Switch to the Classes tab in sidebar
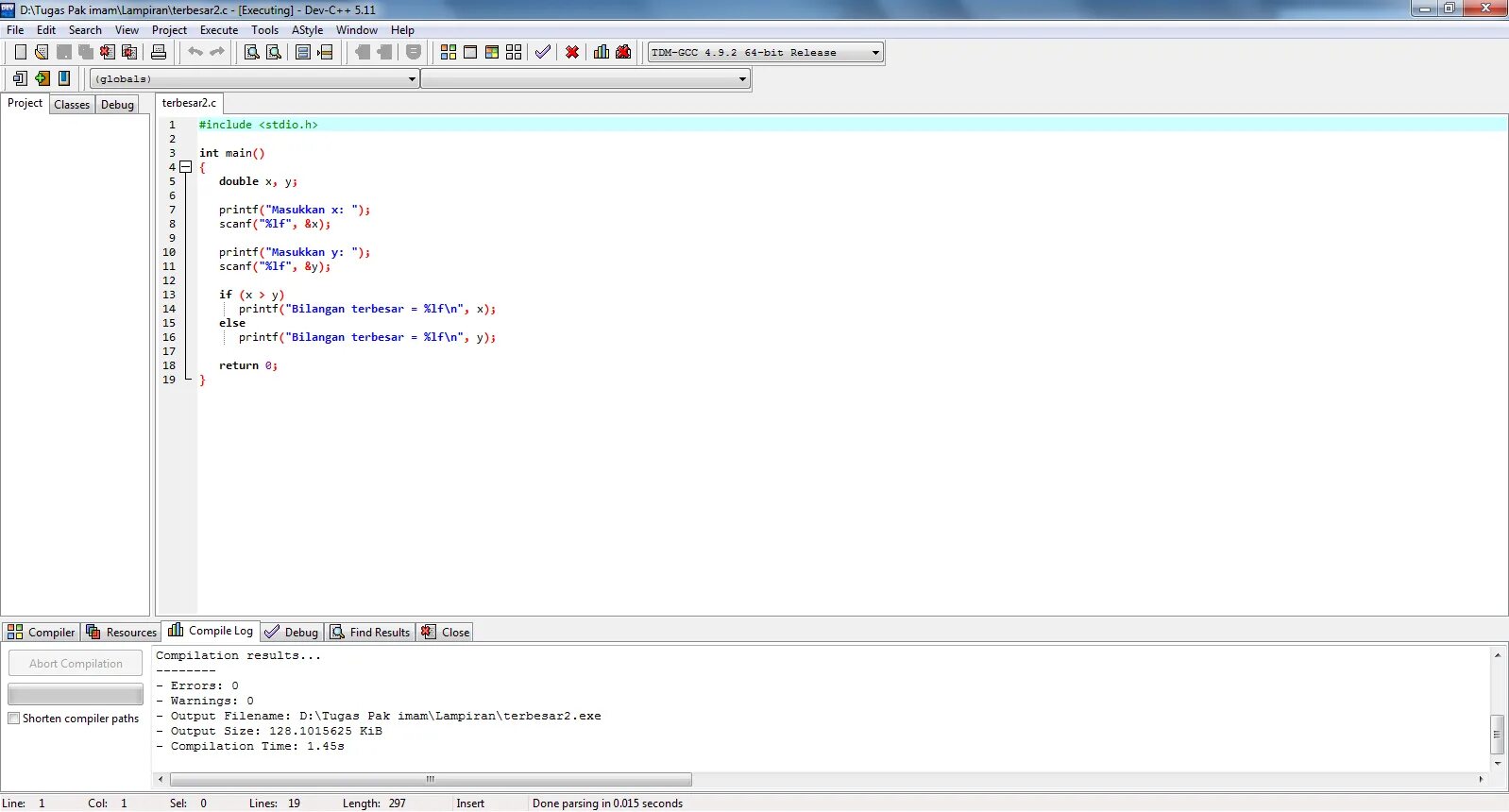The image size is (1509, 812). point(72,105)
